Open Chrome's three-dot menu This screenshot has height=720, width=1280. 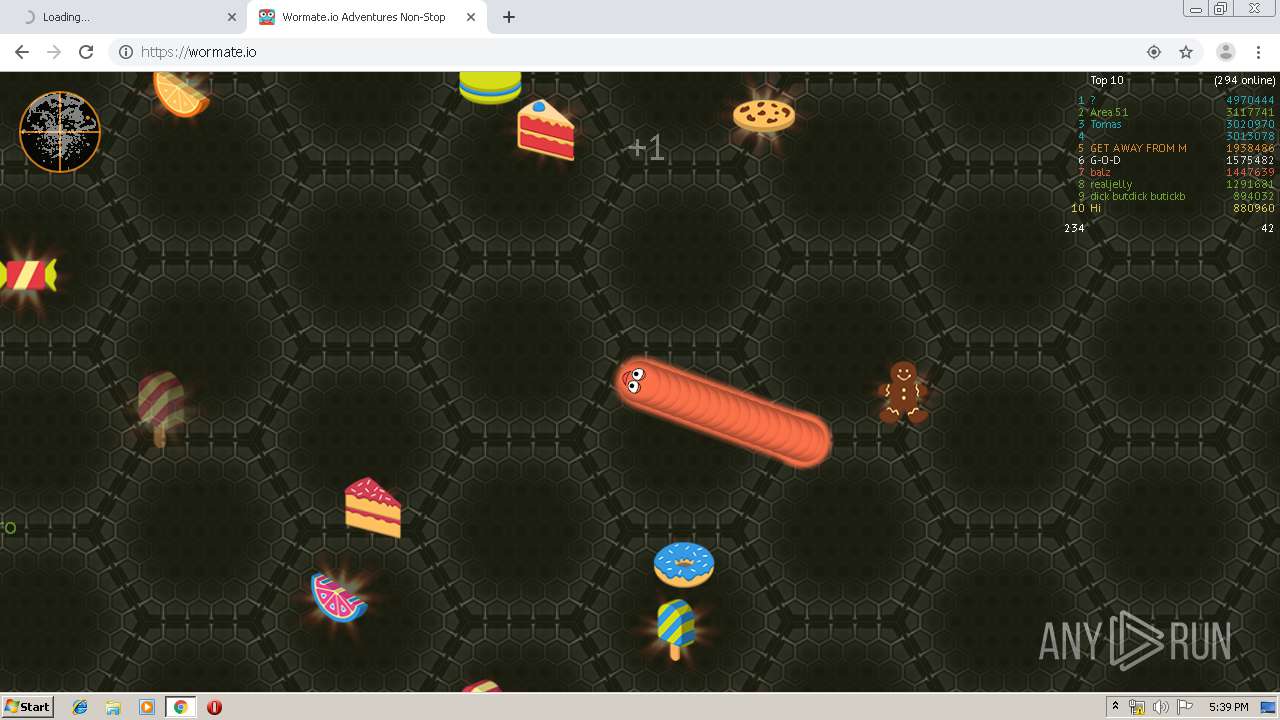[1258, 52]
